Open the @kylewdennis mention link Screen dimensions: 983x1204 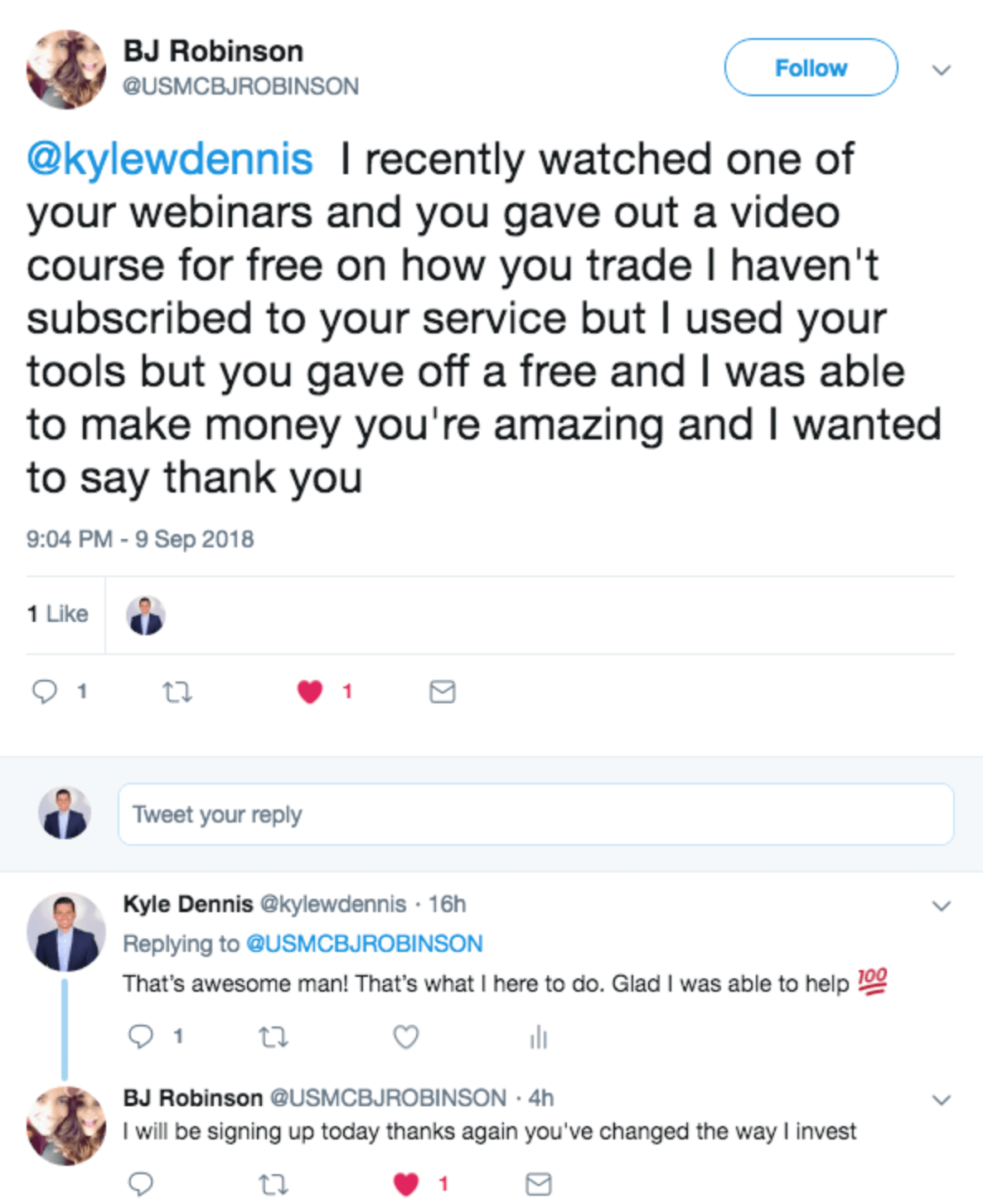170,158
